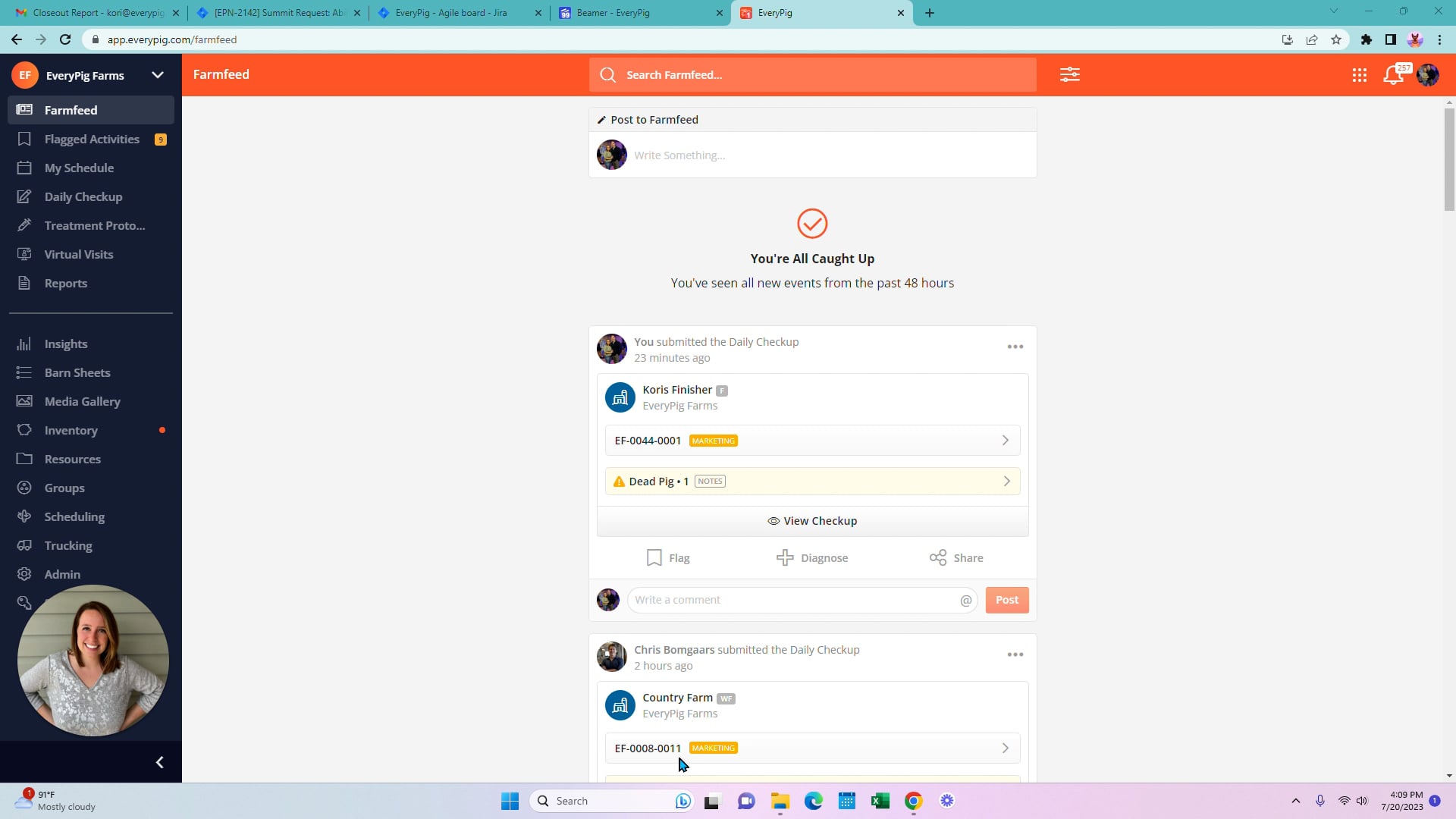Open Trucking from the sidebar
Screen dimensions: 1456x819
(x=68, y=546)
